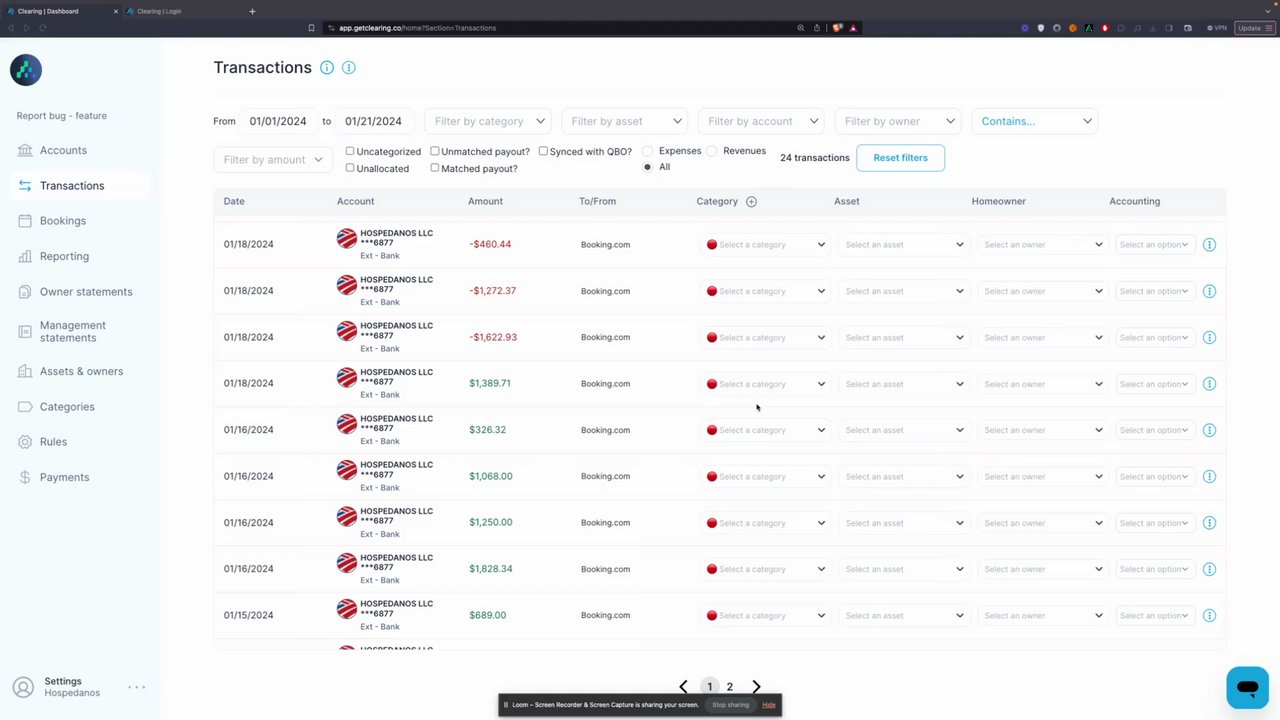
Task: Open the chat support widget
Action: point(1247,688)
